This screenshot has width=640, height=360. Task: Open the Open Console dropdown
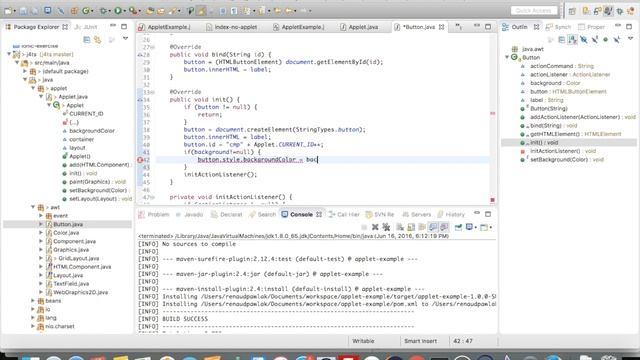click(491, 227)
